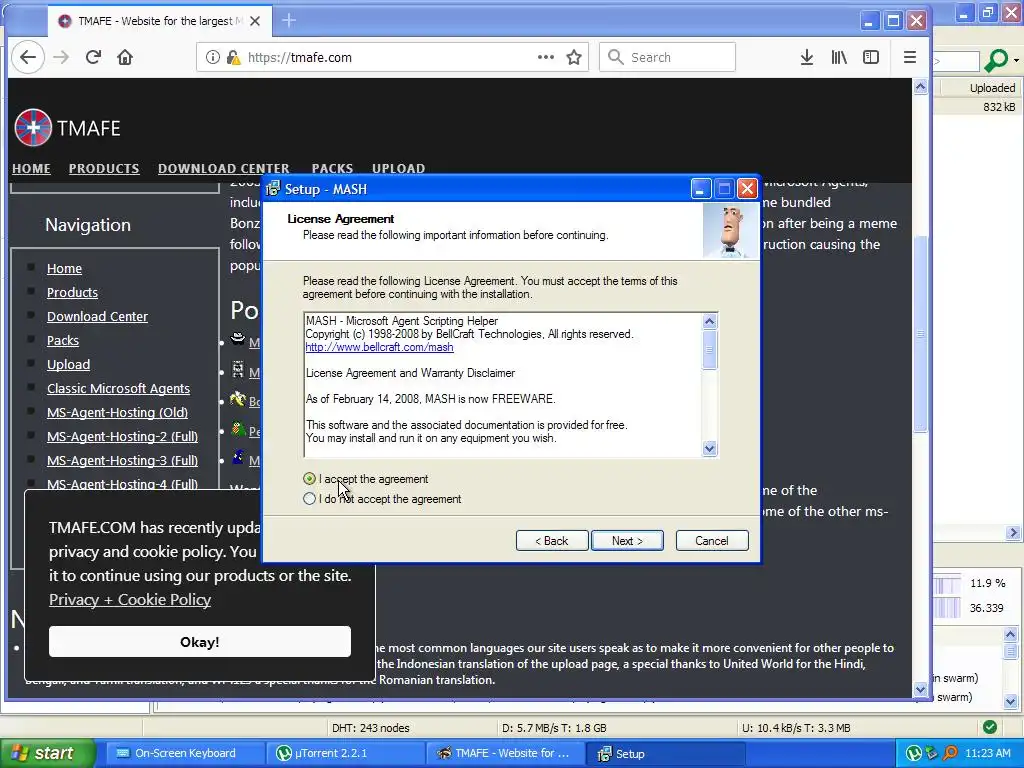Open MS-Agent-Hosting-2 (Full) link
Screen dimensions: 1024x768
pyautogui.click(x=122, y=436)
